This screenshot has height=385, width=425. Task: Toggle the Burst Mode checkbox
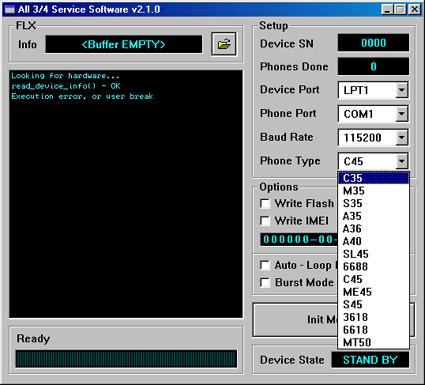click(265, 282)
